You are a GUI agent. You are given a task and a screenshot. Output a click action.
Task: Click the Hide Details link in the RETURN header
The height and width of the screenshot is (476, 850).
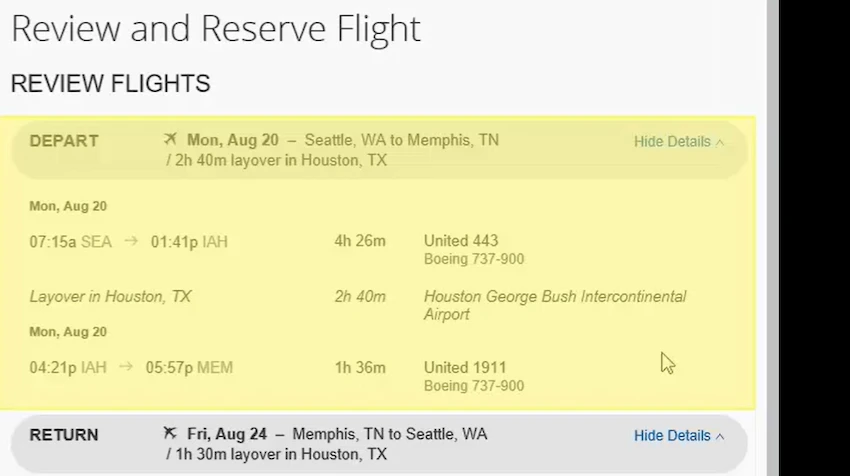[672, 435]
